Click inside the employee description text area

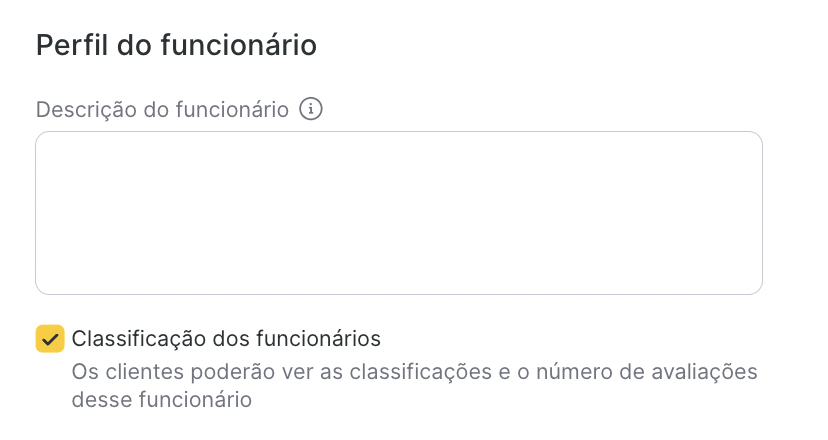pos(398,213)
